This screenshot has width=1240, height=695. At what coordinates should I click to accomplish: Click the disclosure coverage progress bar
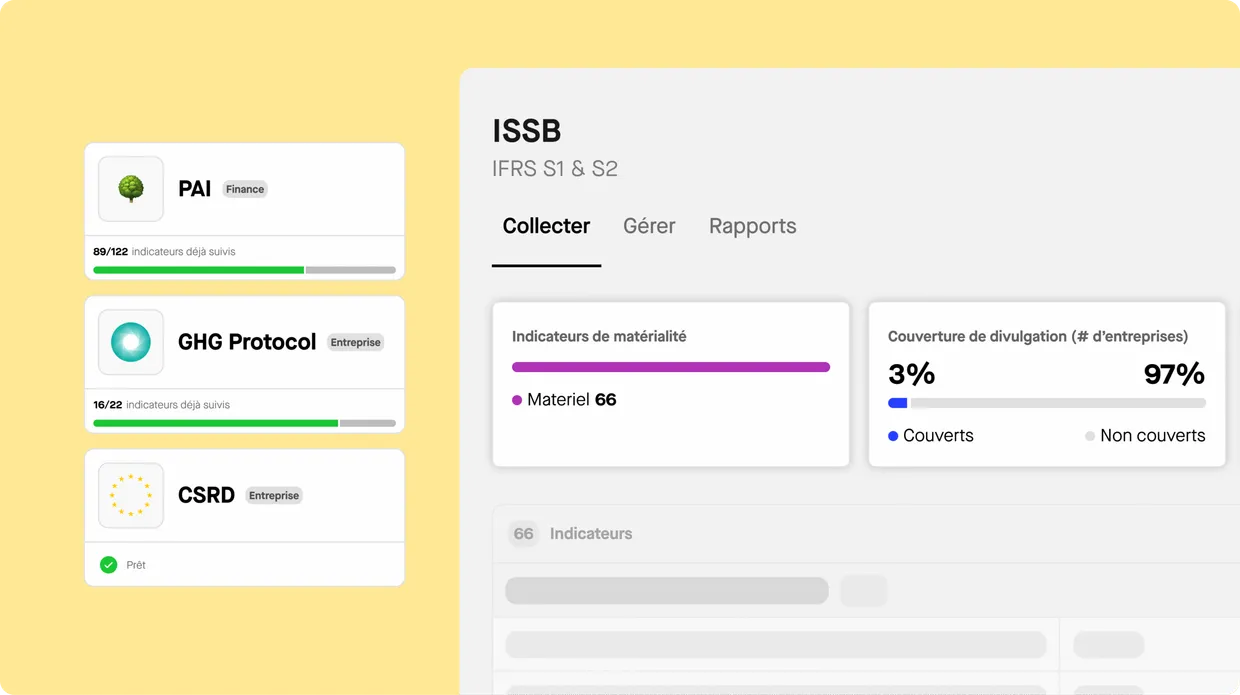coord(1046,403)
